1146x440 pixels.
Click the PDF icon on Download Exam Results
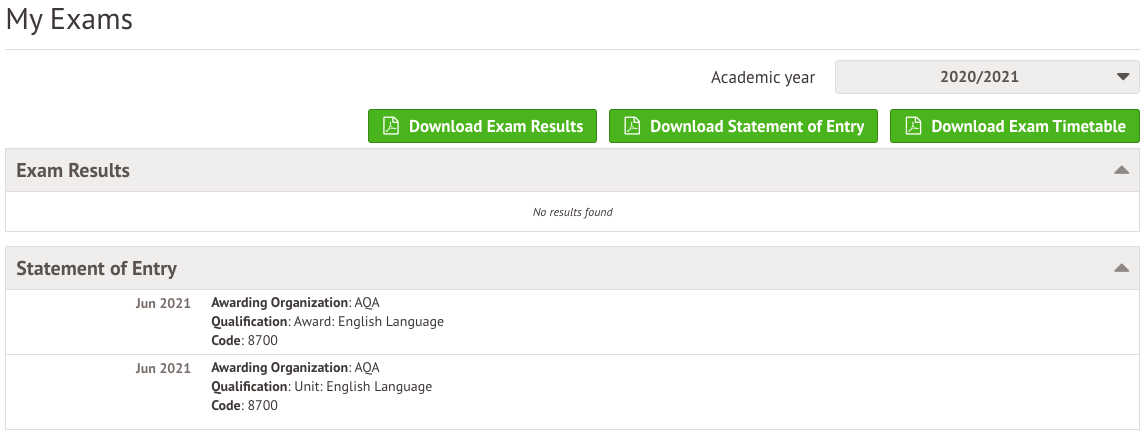click(391, 126)
